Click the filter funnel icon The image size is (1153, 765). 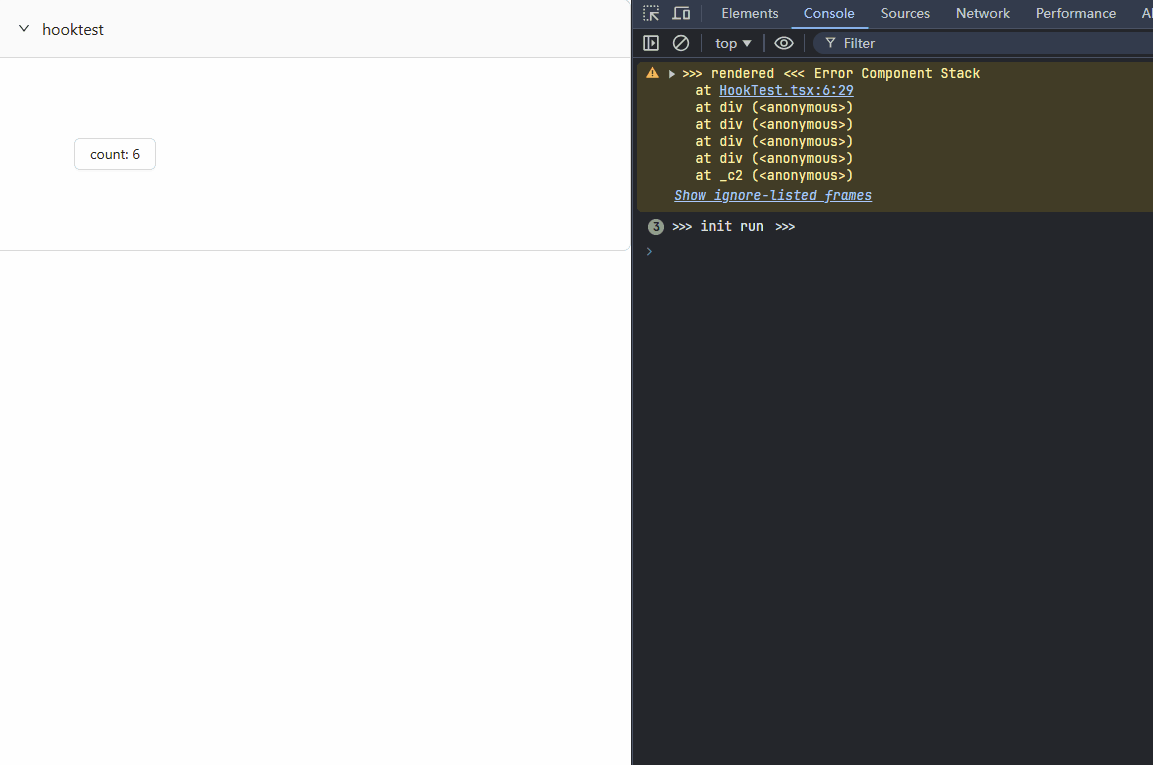(x=830, y=43)
